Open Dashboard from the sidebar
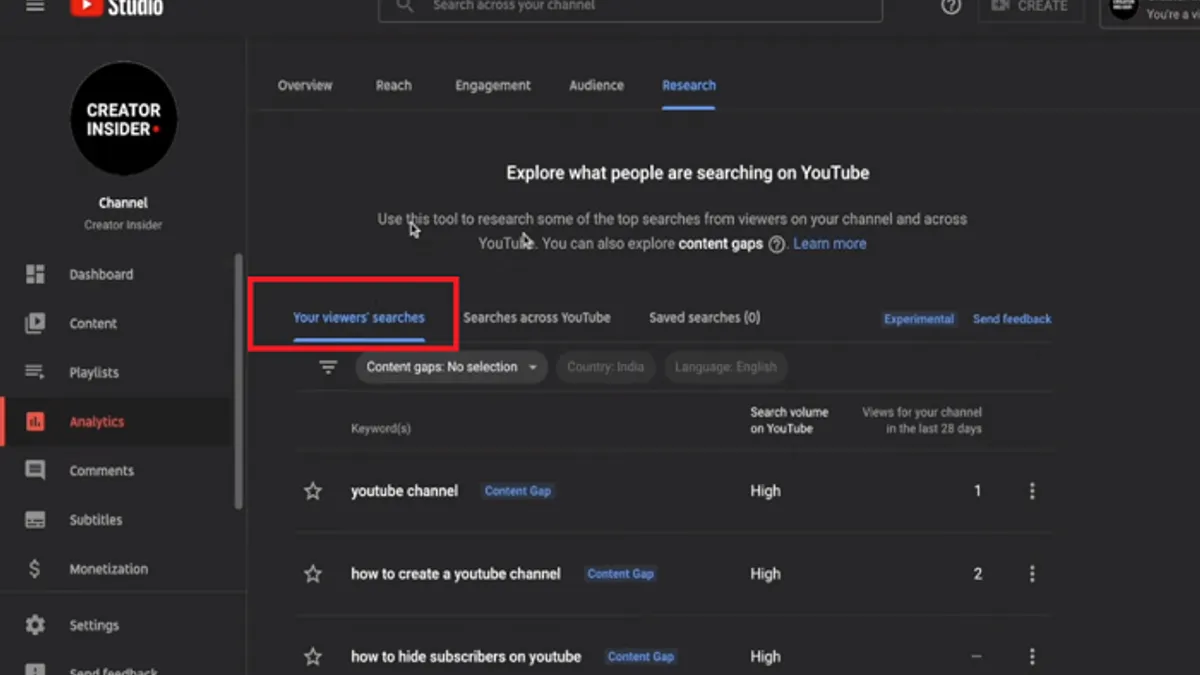Screen dimensions: 1200x675 tap(101, 274)
